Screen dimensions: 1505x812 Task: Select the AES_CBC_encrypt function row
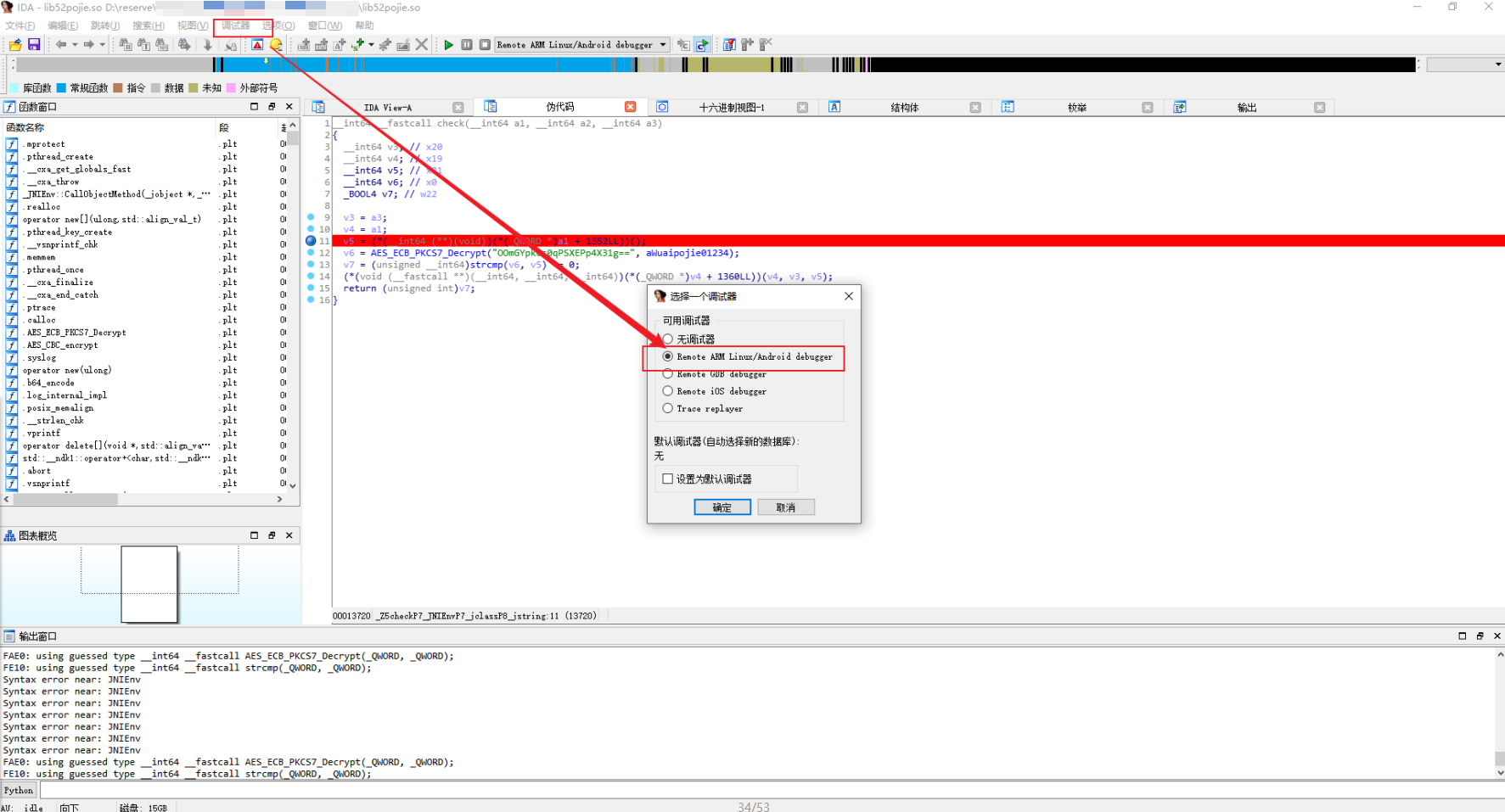click(144, 345)
